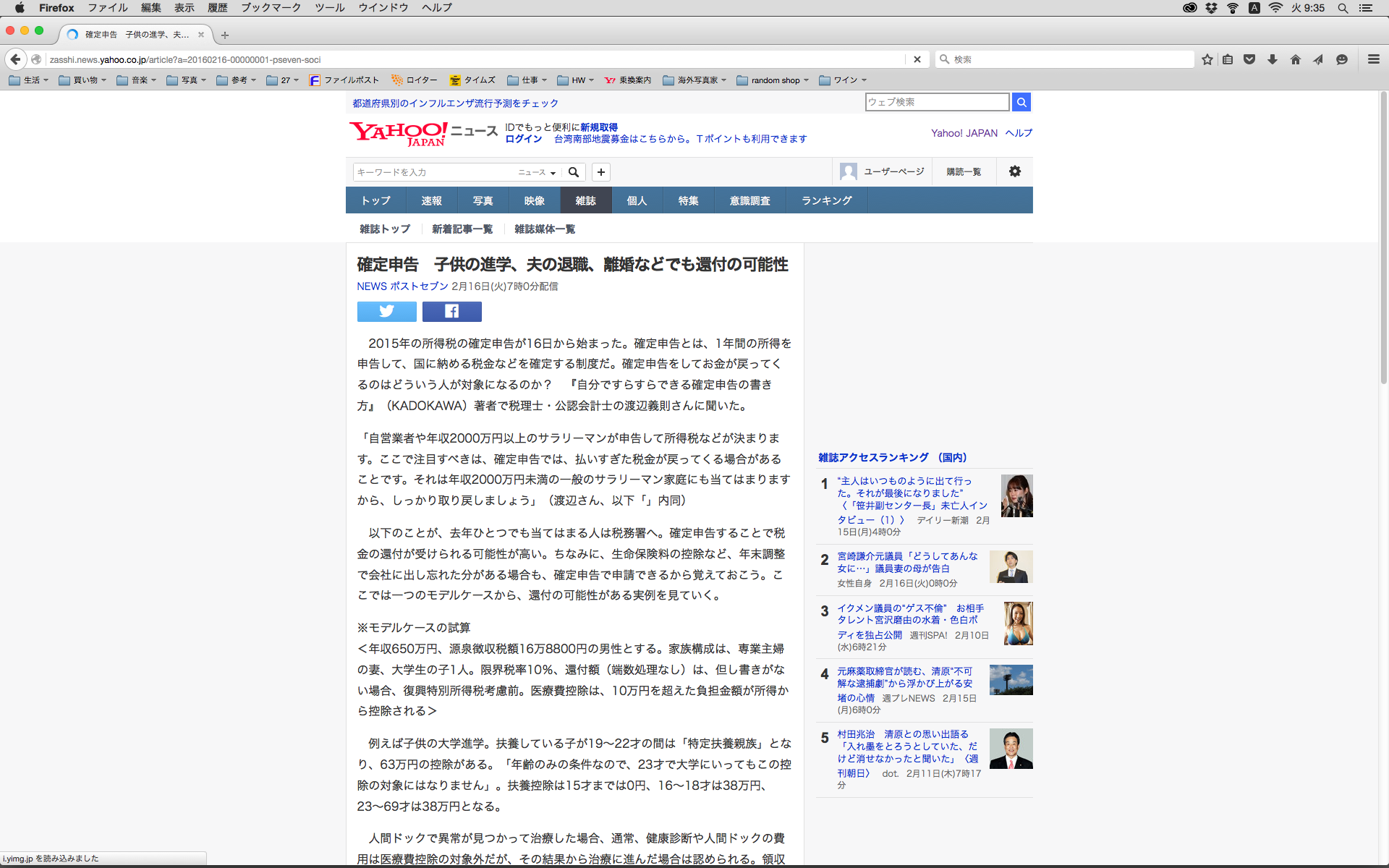
Task: Go to Firefox home page icon
Action: [1295, 59]
